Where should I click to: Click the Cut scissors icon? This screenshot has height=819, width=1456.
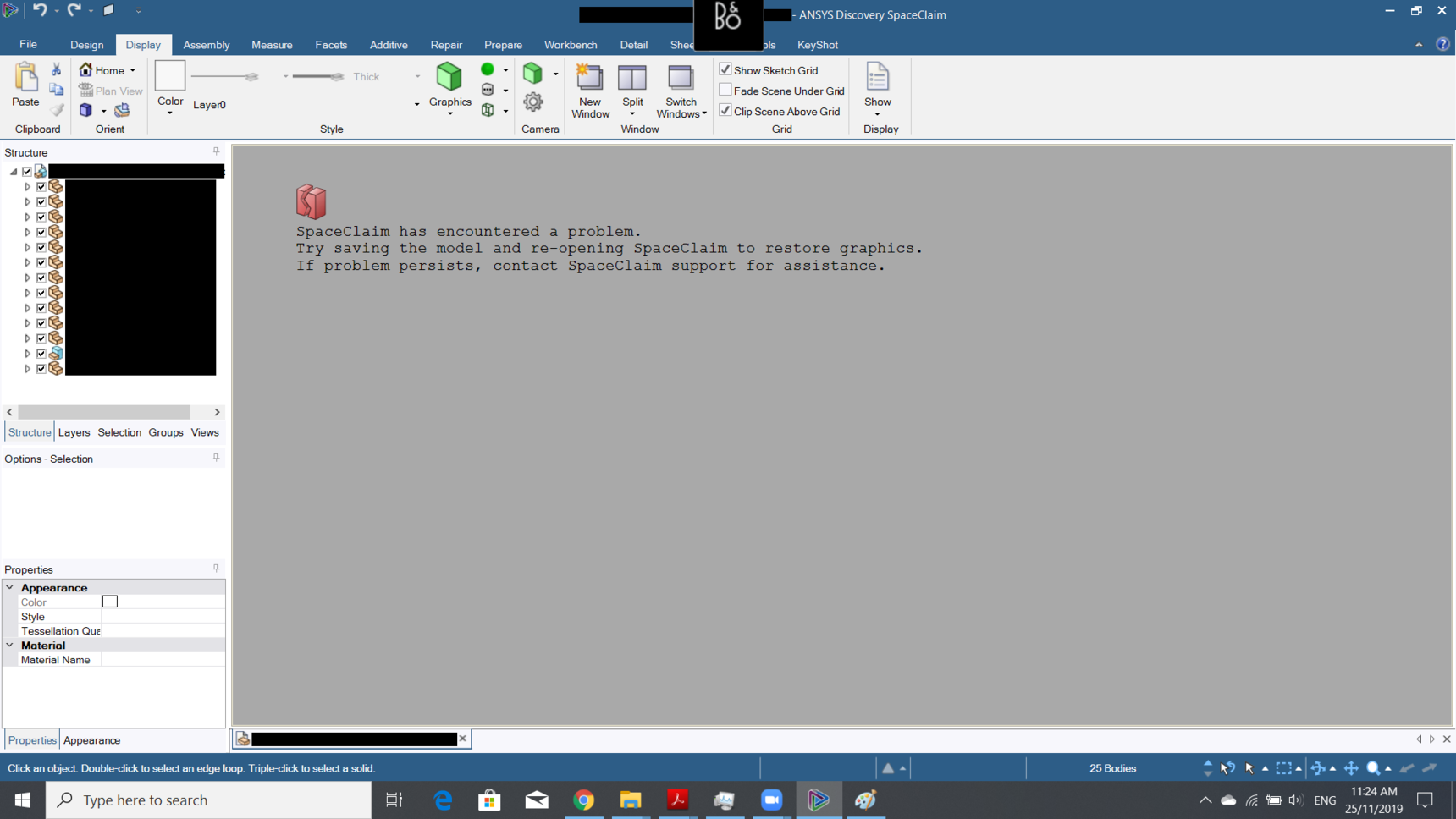pyautogui.click(x=56, y=69)
